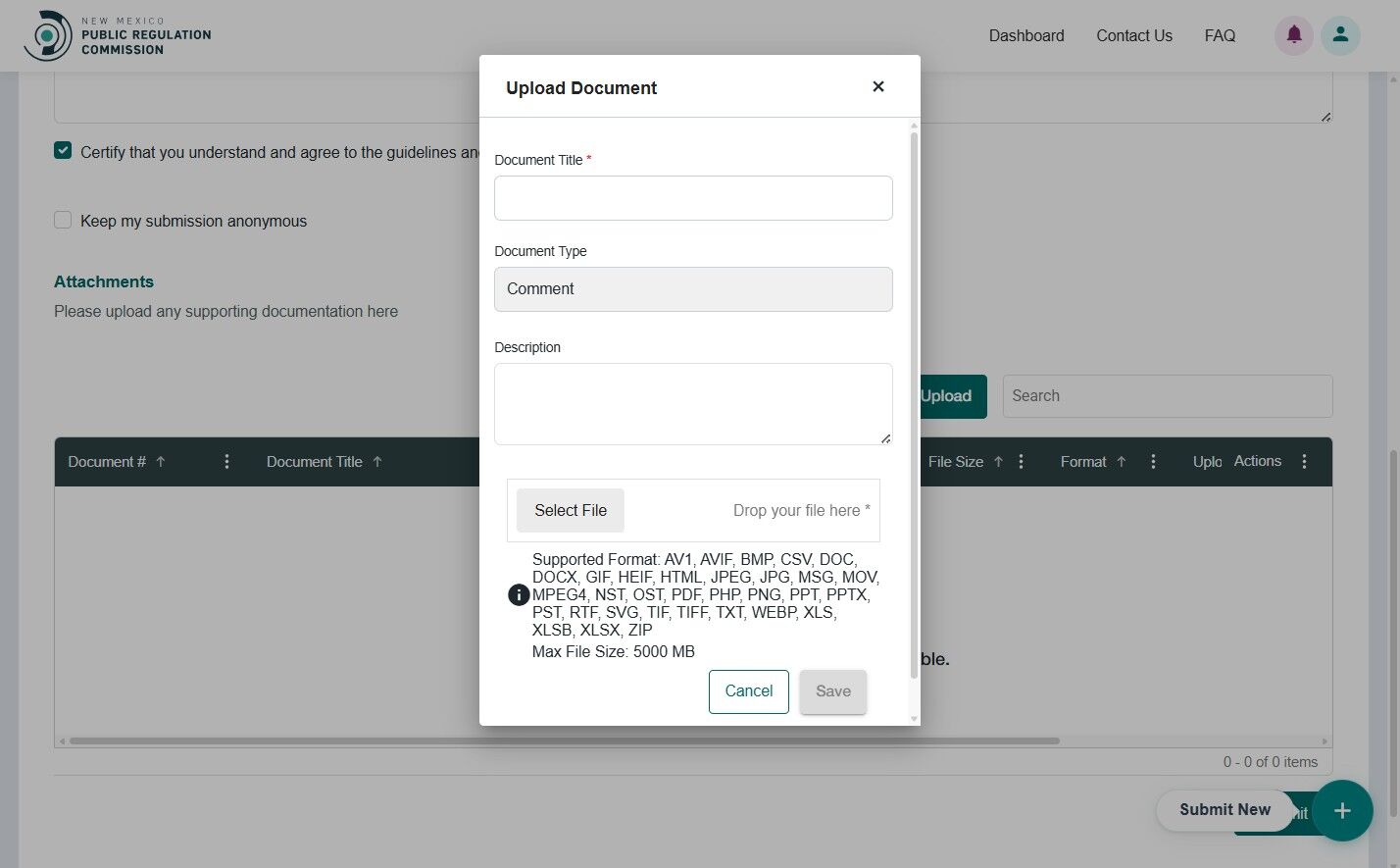Image resolution: width=1400 pixels, height=868 pixels.
Task: Click inside the Search field
Action: pyautogui.click(x=1167, y=395)
